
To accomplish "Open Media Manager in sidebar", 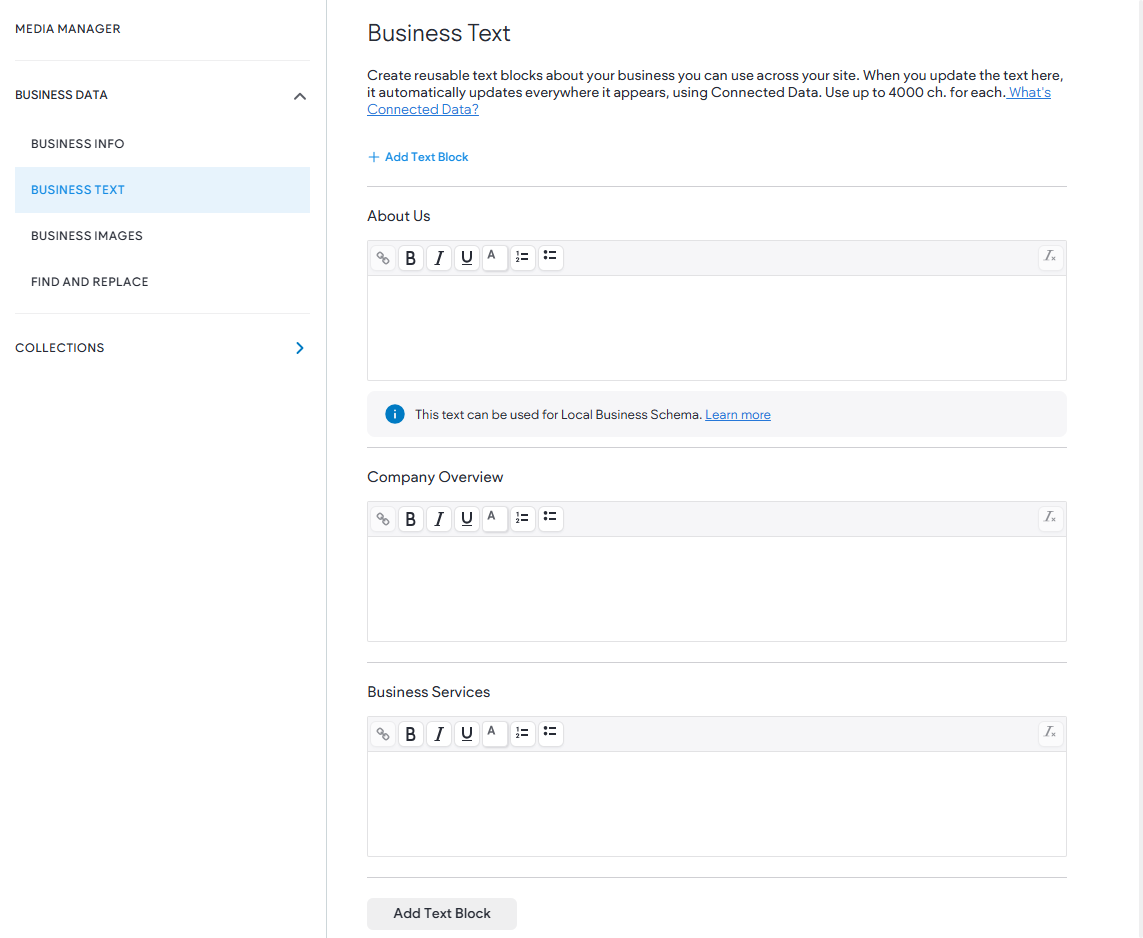I will pos(68,28).
